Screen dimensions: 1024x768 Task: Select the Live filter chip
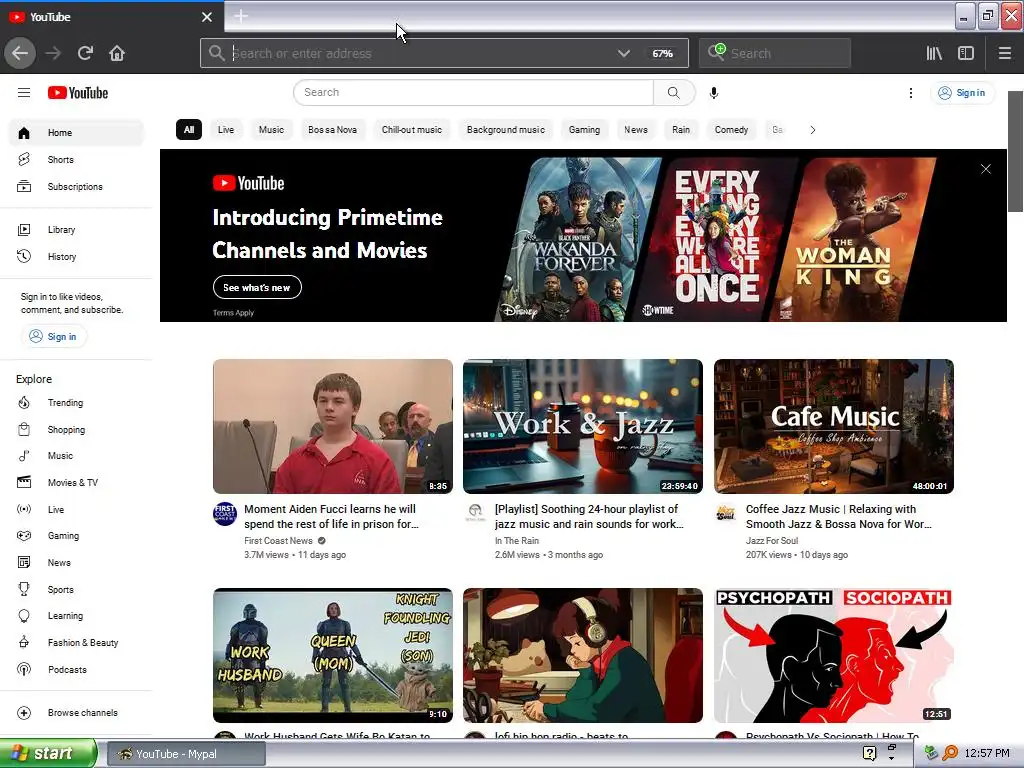click(x=226, y=130)
